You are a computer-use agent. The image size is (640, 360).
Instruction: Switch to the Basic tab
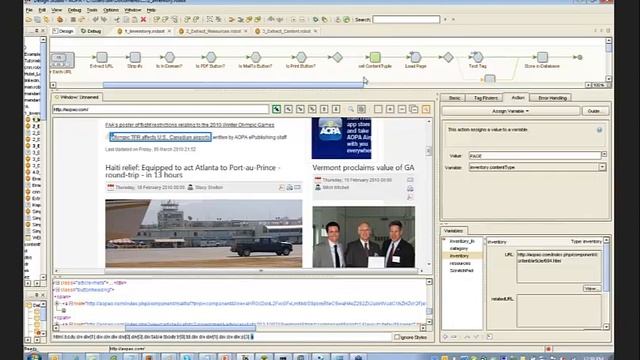(x=455, y=98)
